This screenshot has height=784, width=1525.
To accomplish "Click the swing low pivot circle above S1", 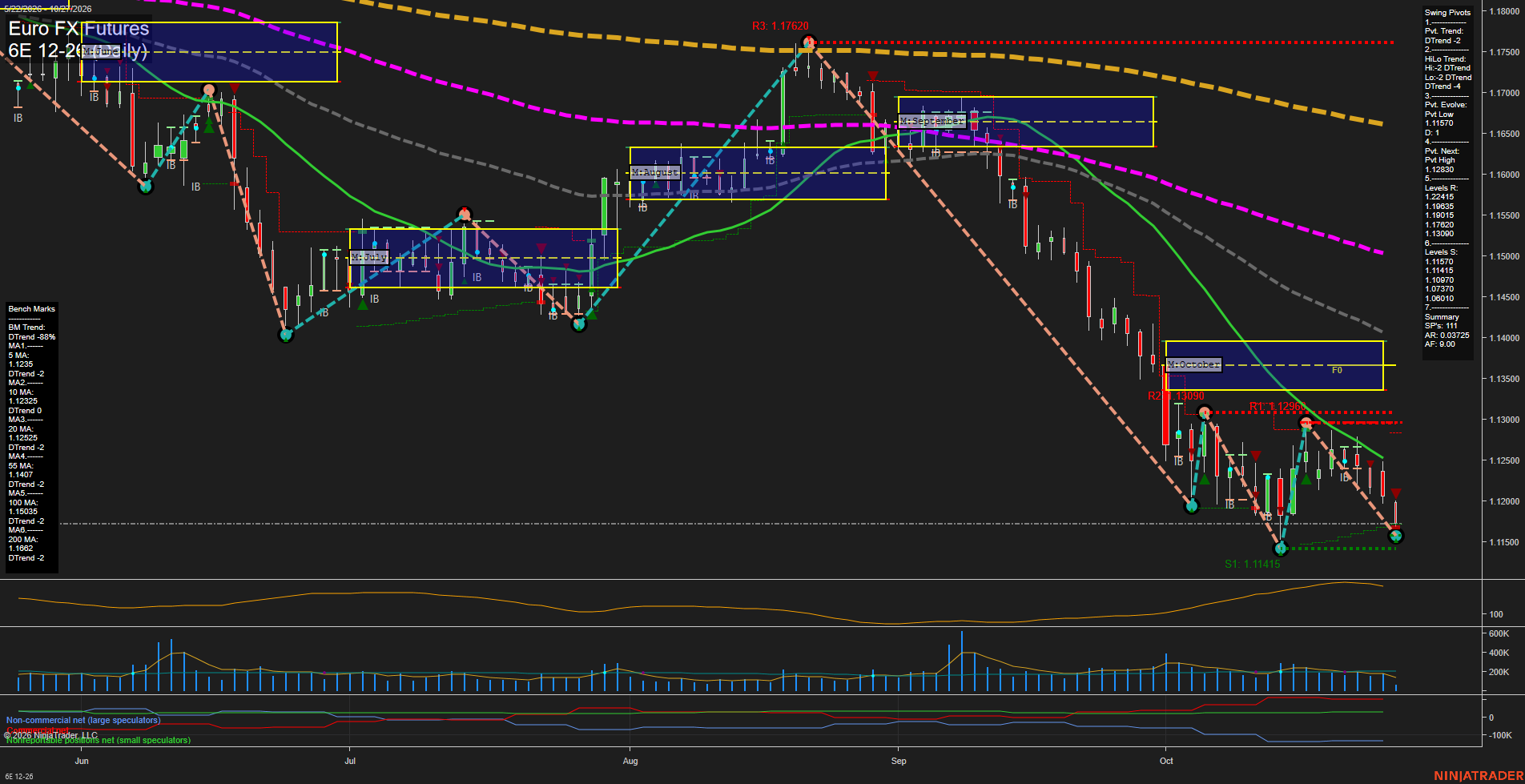I will [x=1281, y=549].
